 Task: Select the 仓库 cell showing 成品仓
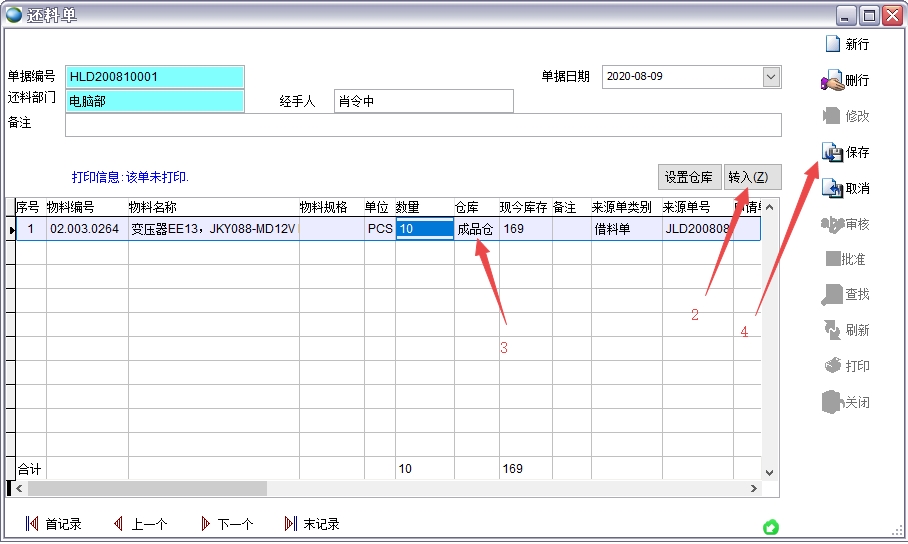[x=475, y=229]
